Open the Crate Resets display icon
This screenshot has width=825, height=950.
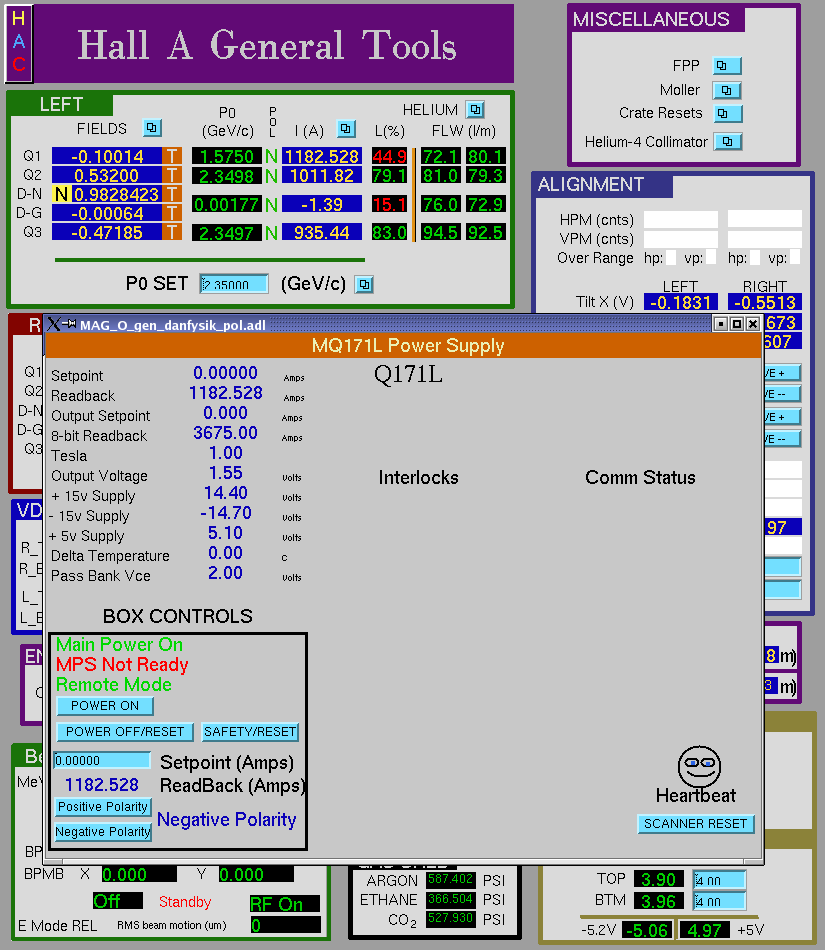[727, 113]
